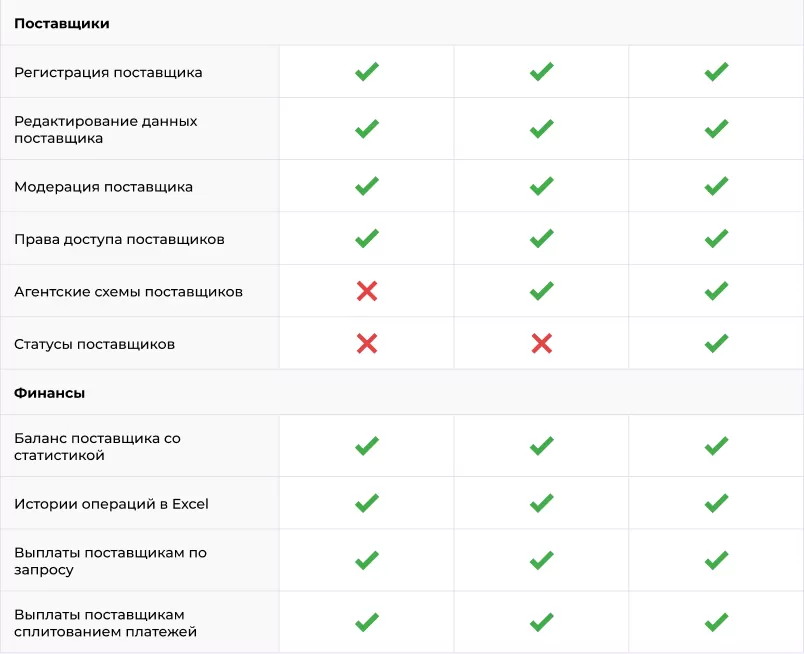The height and width of the screenshot is (654, 804).
Task: Click middle-column checkmark in Агентские схемы поставщиков row
Action: point(541,291)
